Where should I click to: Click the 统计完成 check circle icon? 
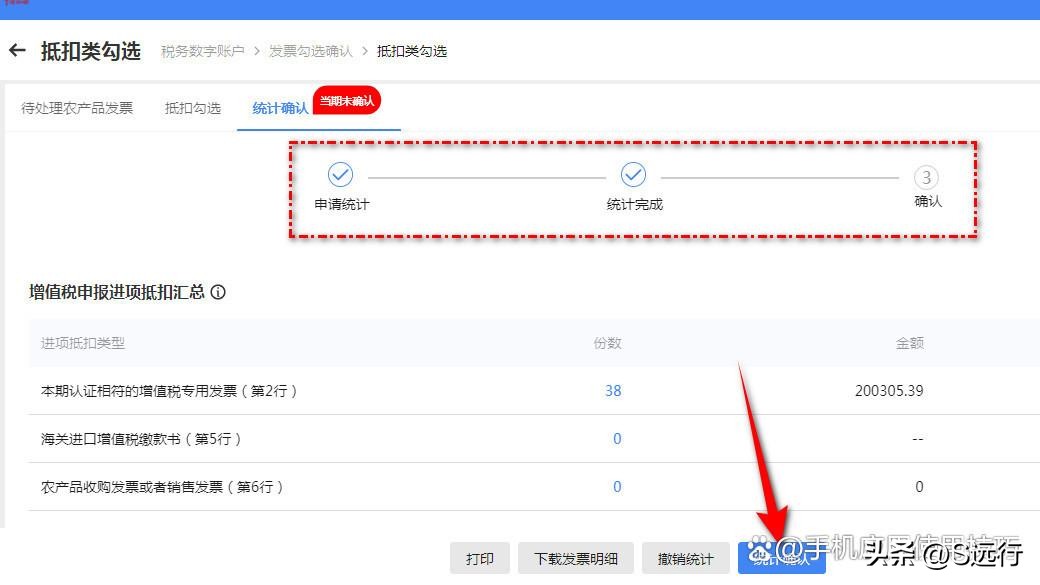(634, 175)
